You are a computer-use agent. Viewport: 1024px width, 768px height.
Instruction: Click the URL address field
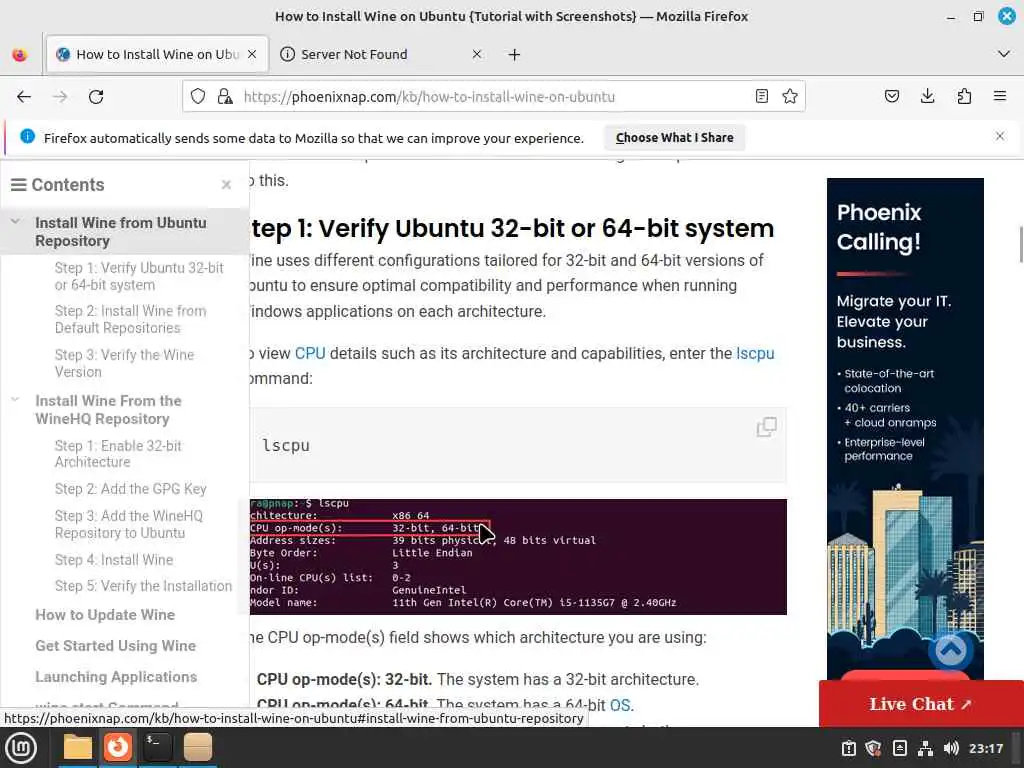coord(494,97)
